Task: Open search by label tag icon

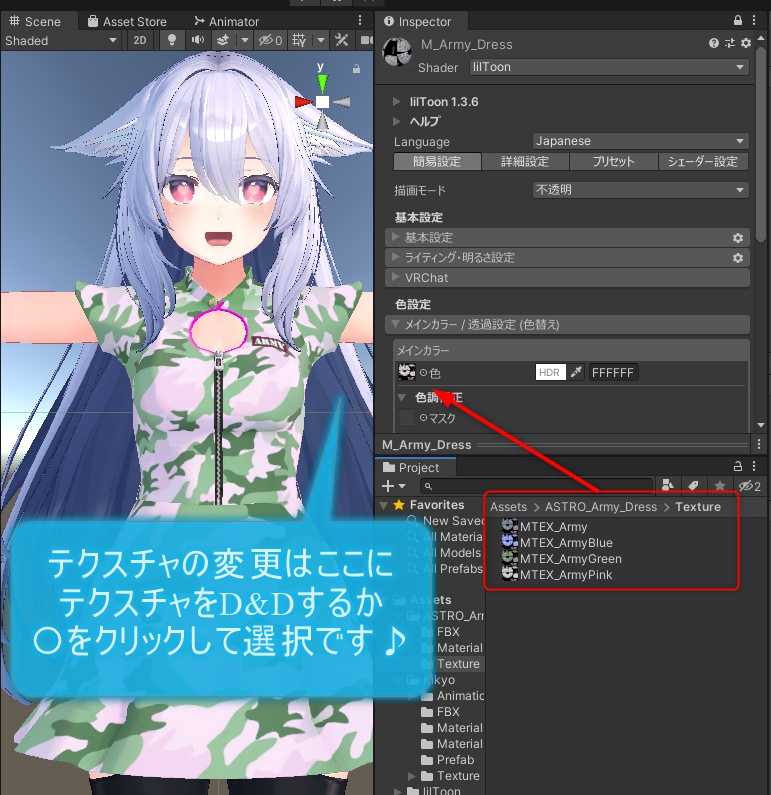Action: click(x=693, y=486)
